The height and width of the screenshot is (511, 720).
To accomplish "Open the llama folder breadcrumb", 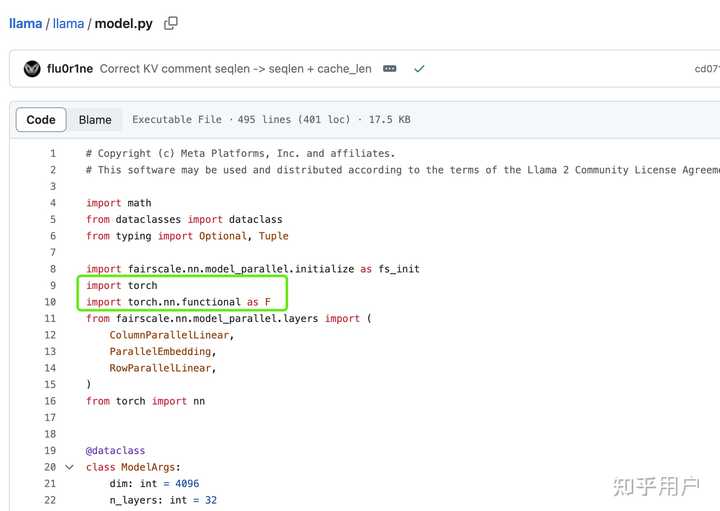I will [68, 23].
